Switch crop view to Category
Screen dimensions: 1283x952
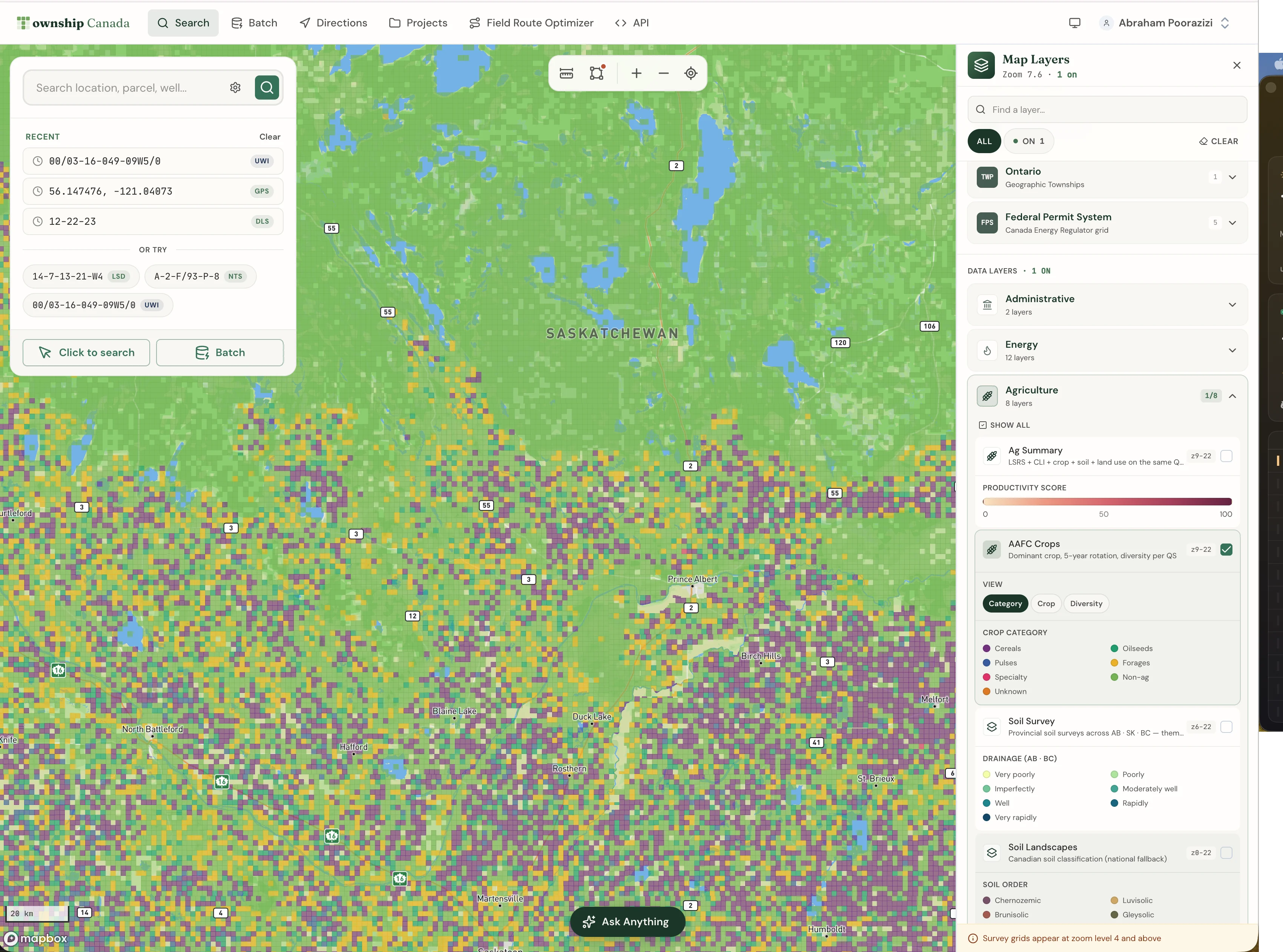point(1005,603)
